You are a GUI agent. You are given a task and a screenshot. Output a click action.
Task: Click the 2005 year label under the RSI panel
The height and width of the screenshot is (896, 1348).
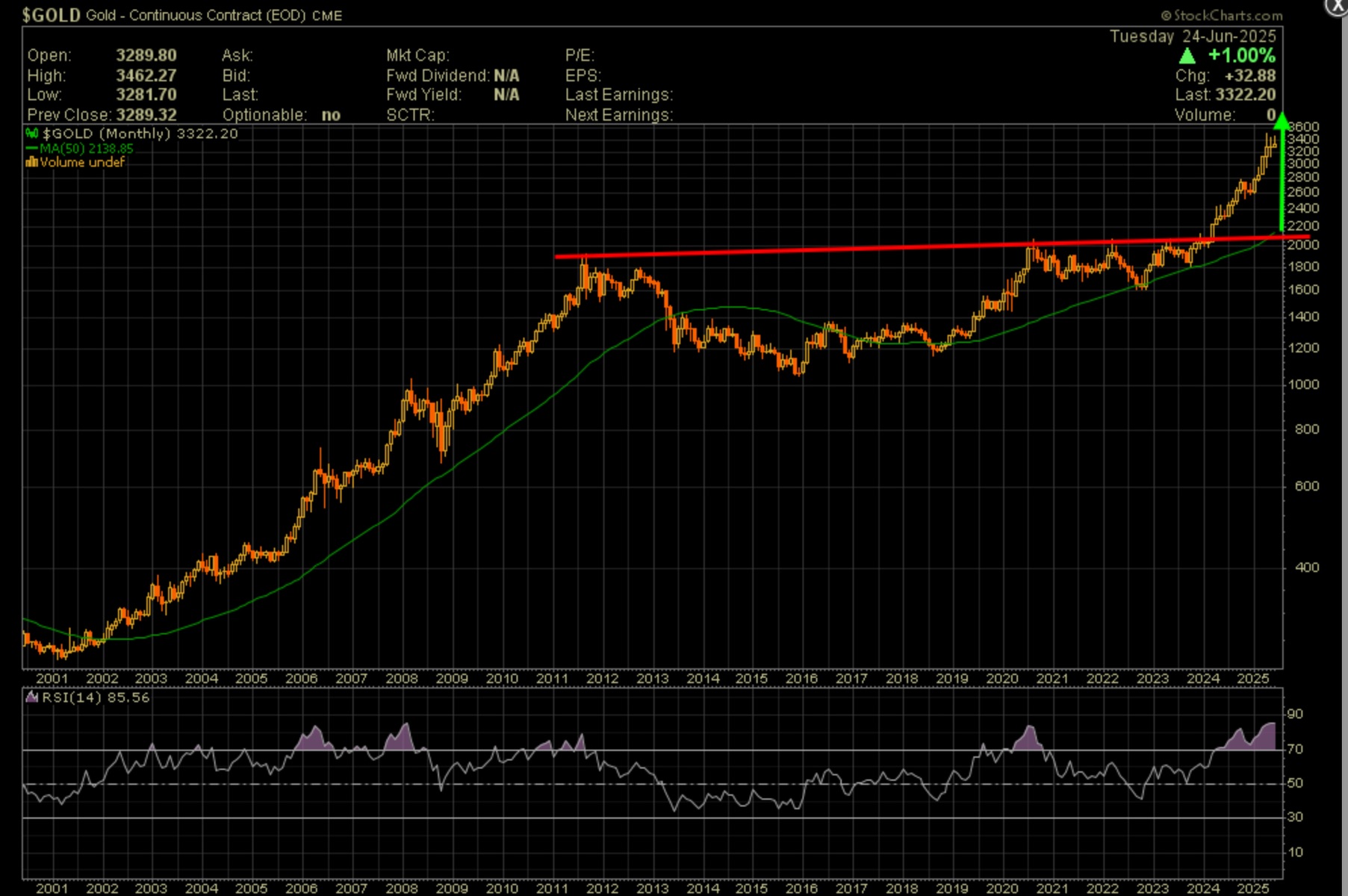[x=252, y=889]
